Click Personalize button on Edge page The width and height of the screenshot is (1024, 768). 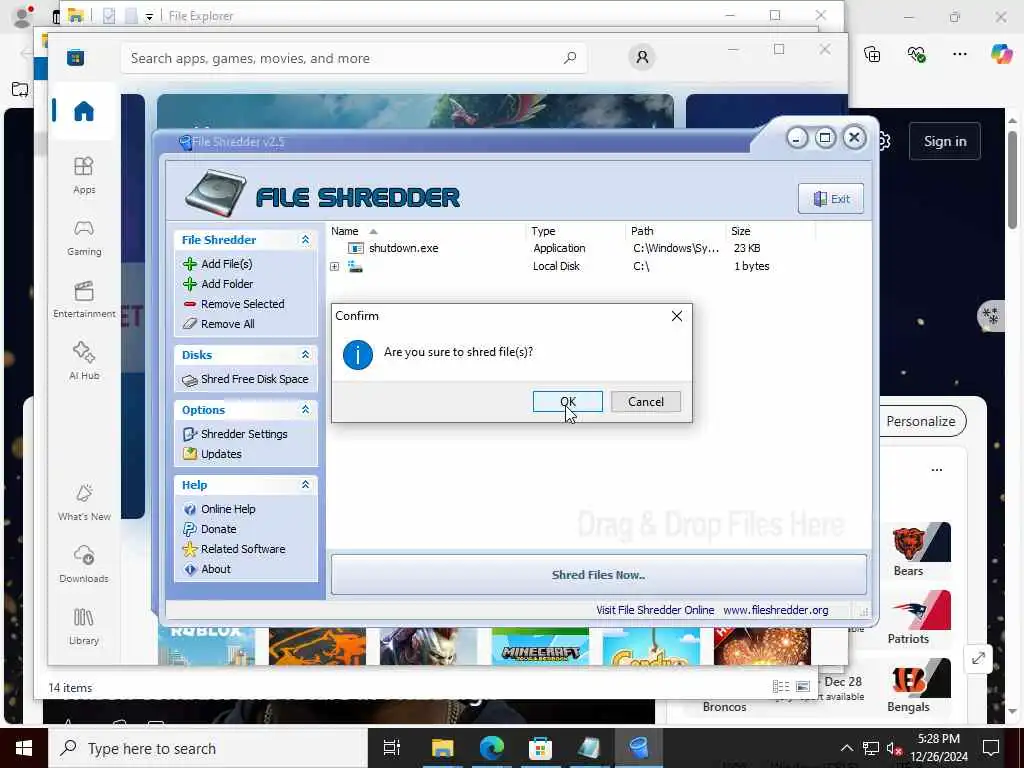coord(920,421)
